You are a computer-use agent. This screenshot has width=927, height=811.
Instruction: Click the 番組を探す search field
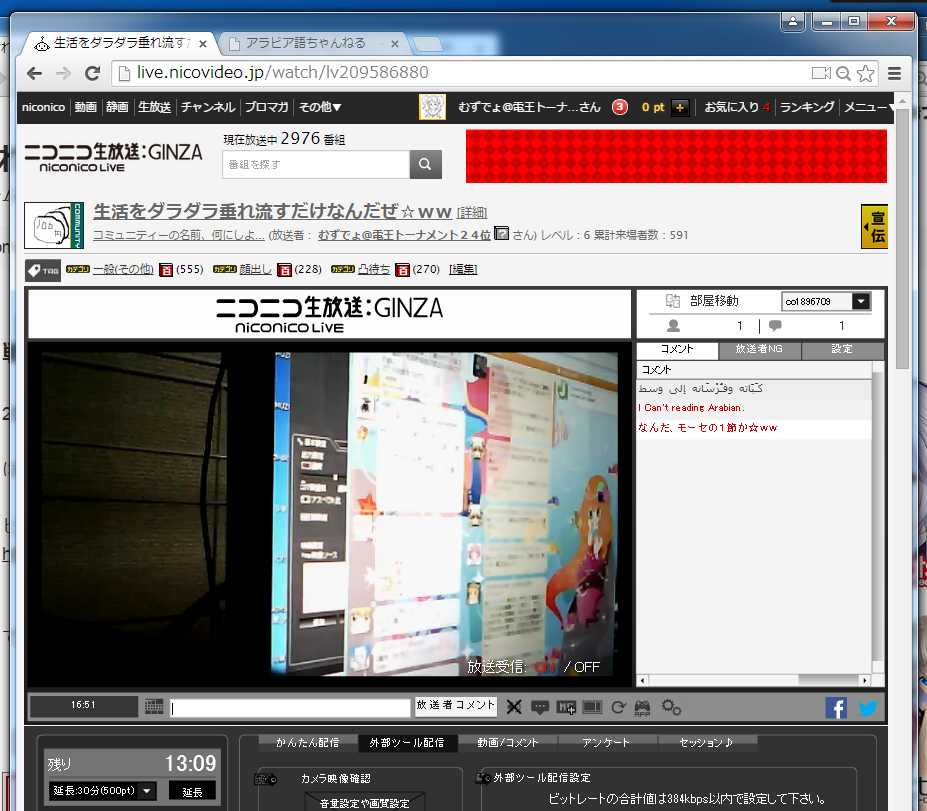tap(316, 164)
